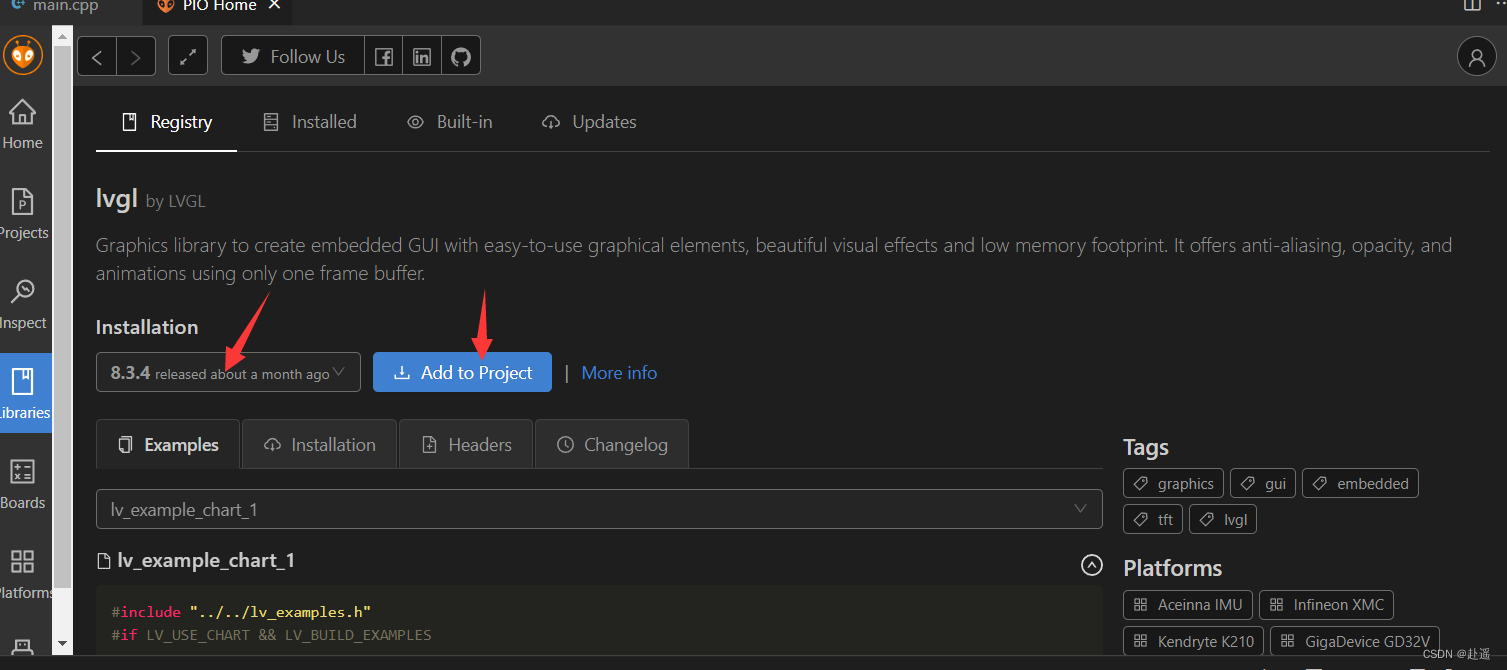Click the split editor icon
1507x670 pixels.
click(1472, 5)
